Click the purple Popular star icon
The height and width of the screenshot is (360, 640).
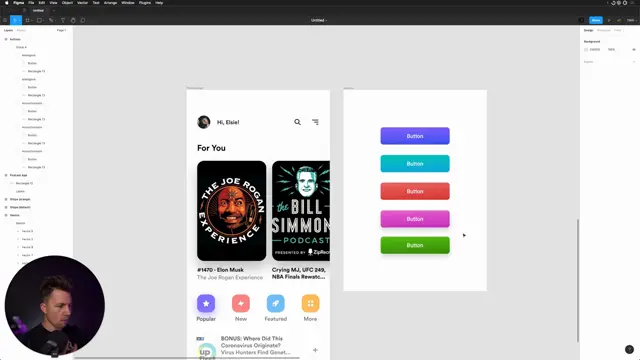[206, 303]
